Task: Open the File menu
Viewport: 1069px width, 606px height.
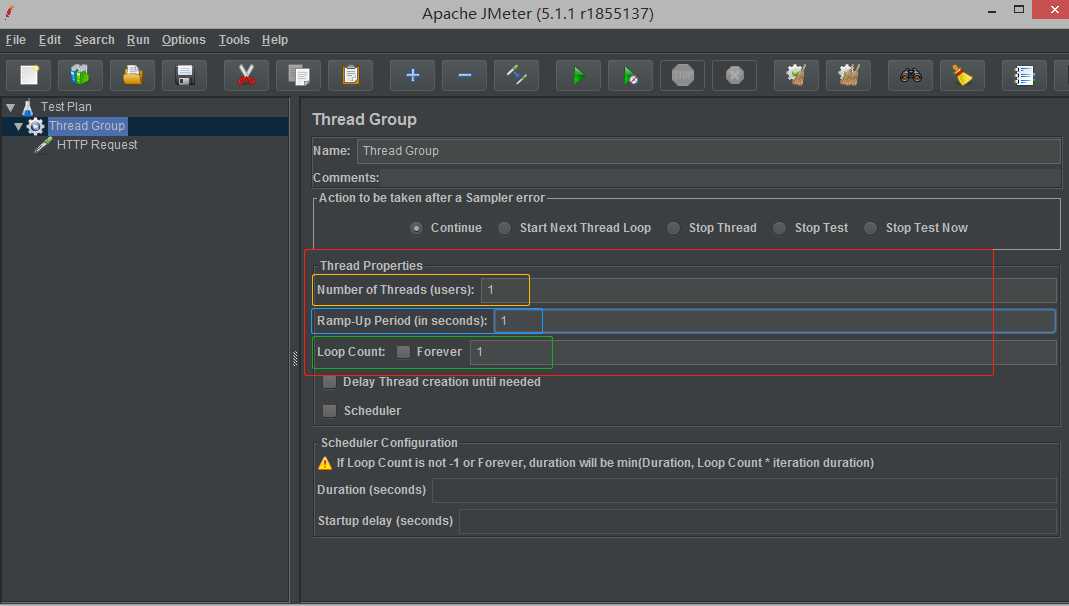Action: click(16, 40)
